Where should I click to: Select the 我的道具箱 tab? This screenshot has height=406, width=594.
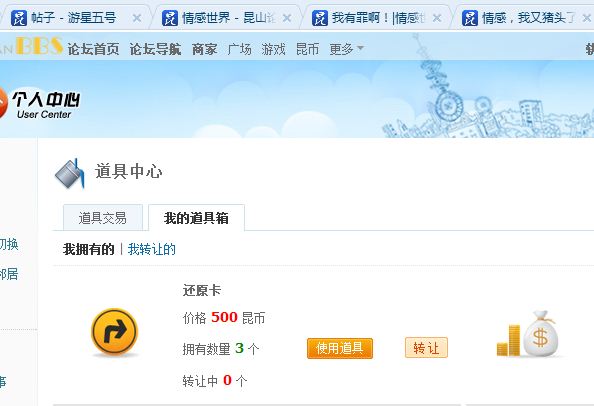(196, 218)
